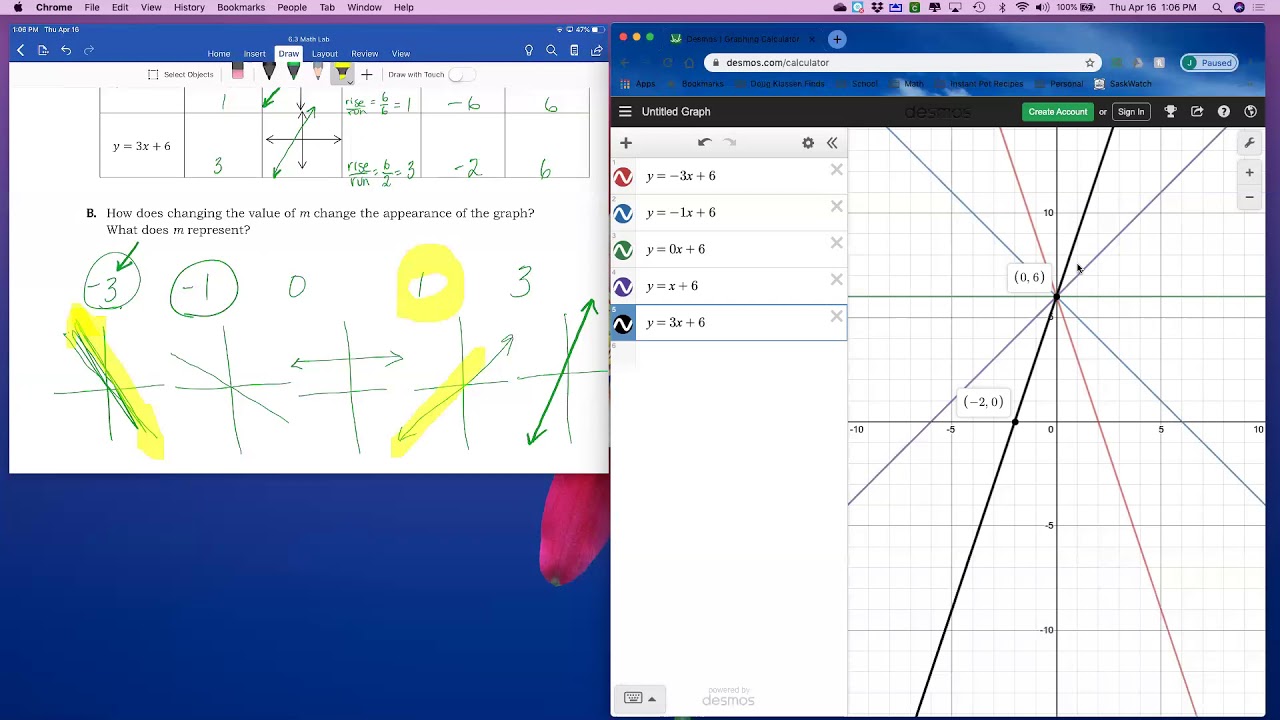Screen dimensions: 1280x720
Task: Open the Math bookmark folder
Action: click(x=907, y=84)
